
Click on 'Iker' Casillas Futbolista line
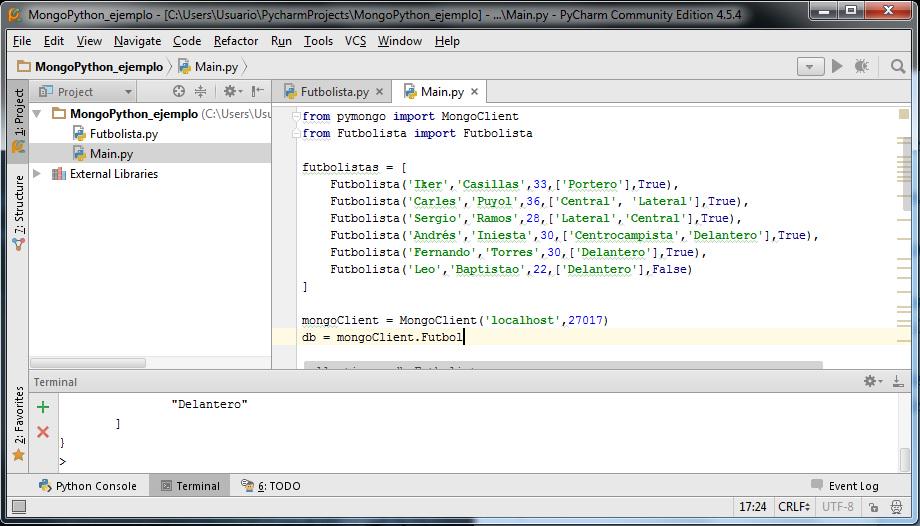504,184
